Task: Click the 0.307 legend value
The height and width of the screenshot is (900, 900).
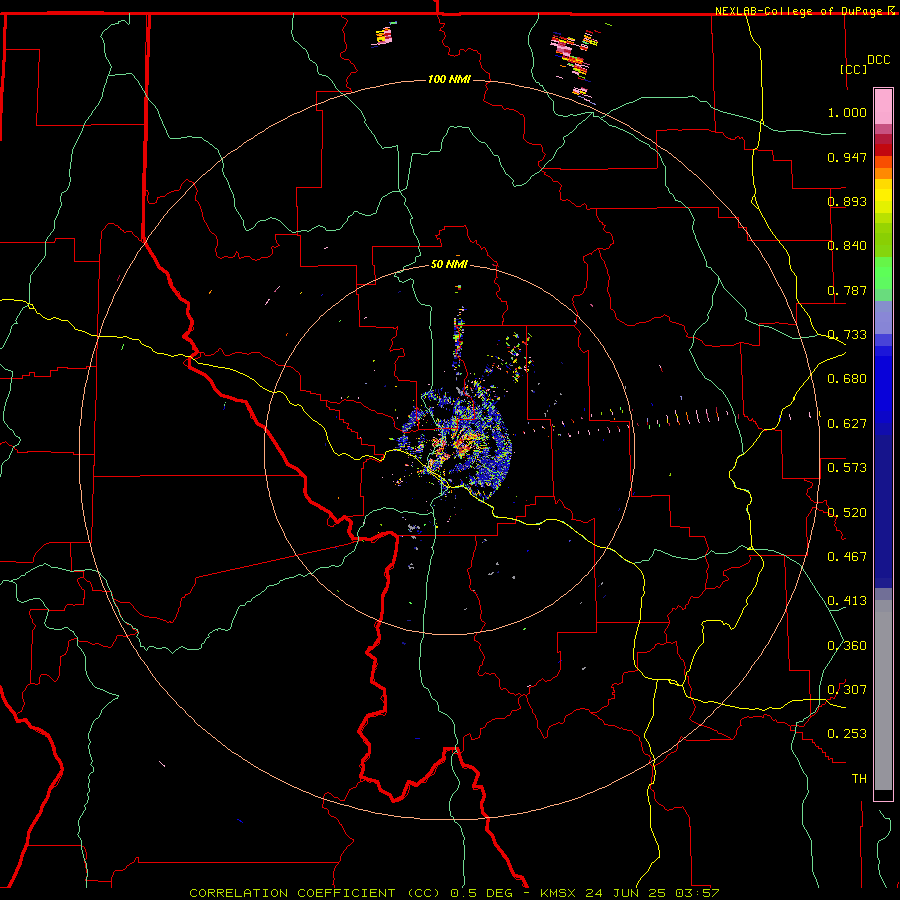Action: pyautogui.click(x=847, y=690)
